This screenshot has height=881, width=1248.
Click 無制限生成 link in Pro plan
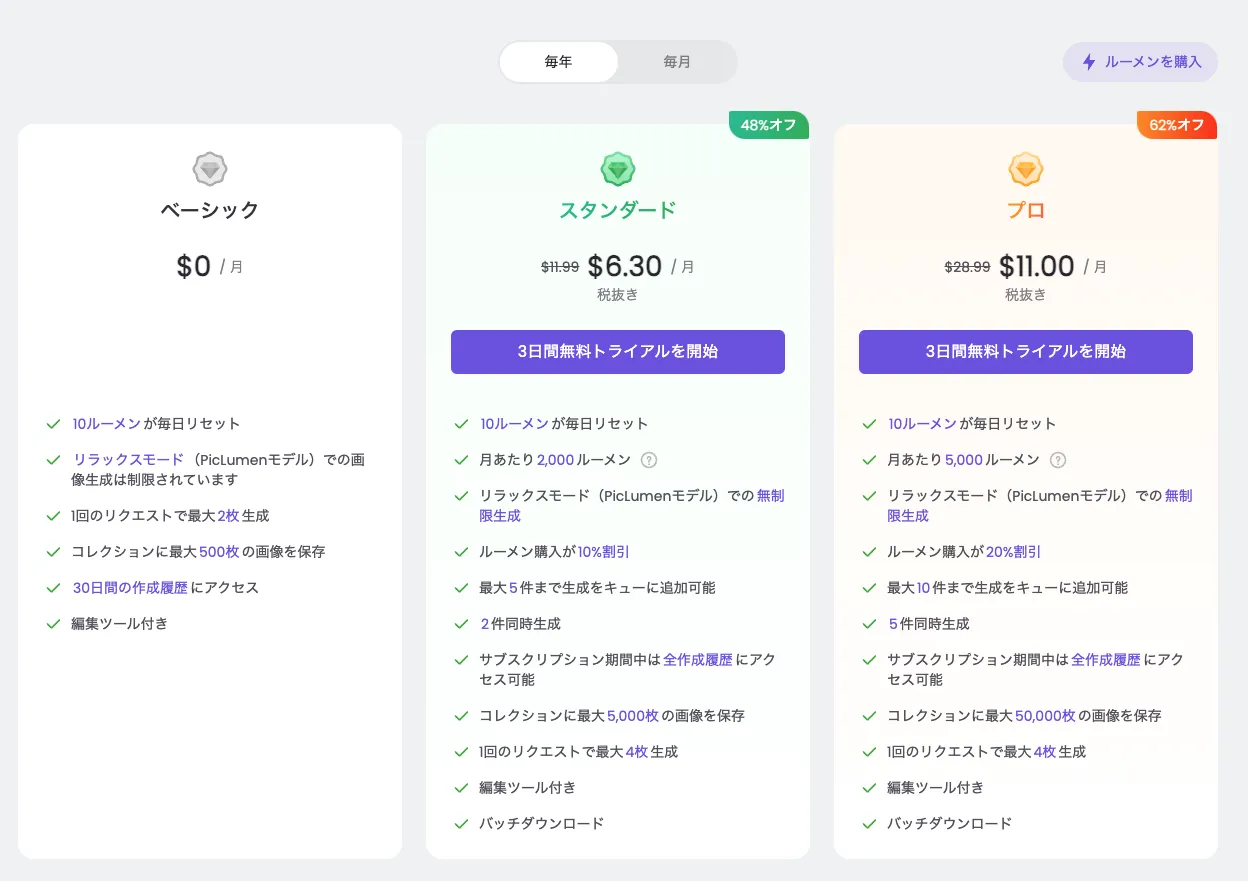pos(908,516)
